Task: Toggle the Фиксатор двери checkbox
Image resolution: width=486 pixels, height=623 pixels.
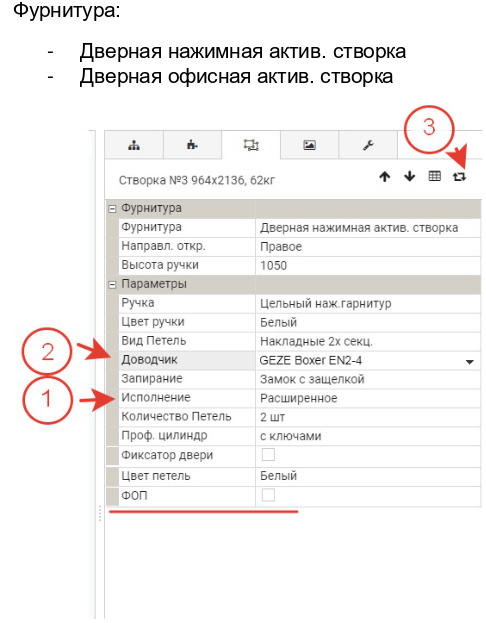Action: [x=268, y=455]
